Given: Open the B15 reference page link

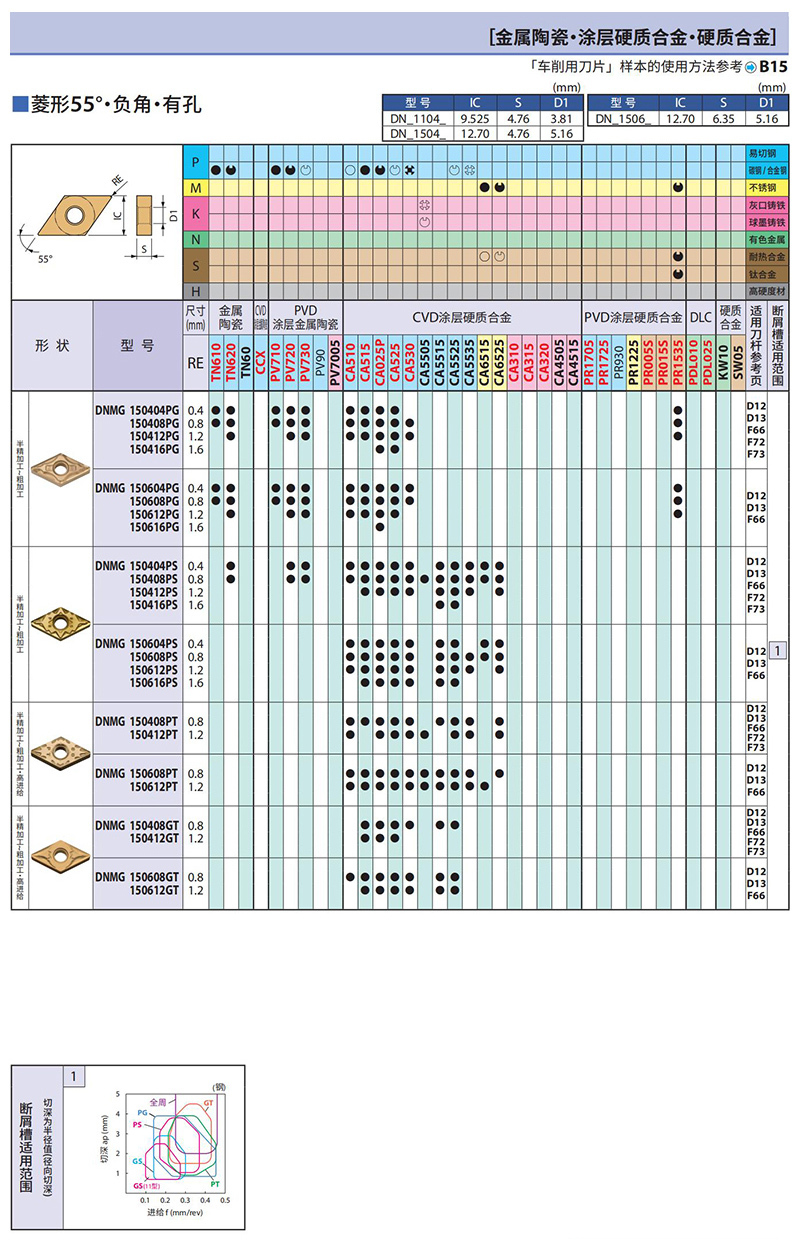Looking at the screenshot, I should (775, 68).
